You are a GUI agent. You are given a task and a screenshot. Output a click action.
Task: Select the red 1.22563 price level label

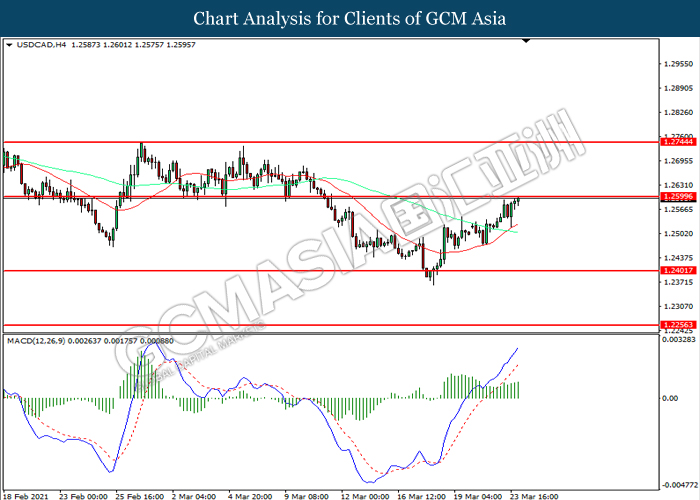coord(678,325)
